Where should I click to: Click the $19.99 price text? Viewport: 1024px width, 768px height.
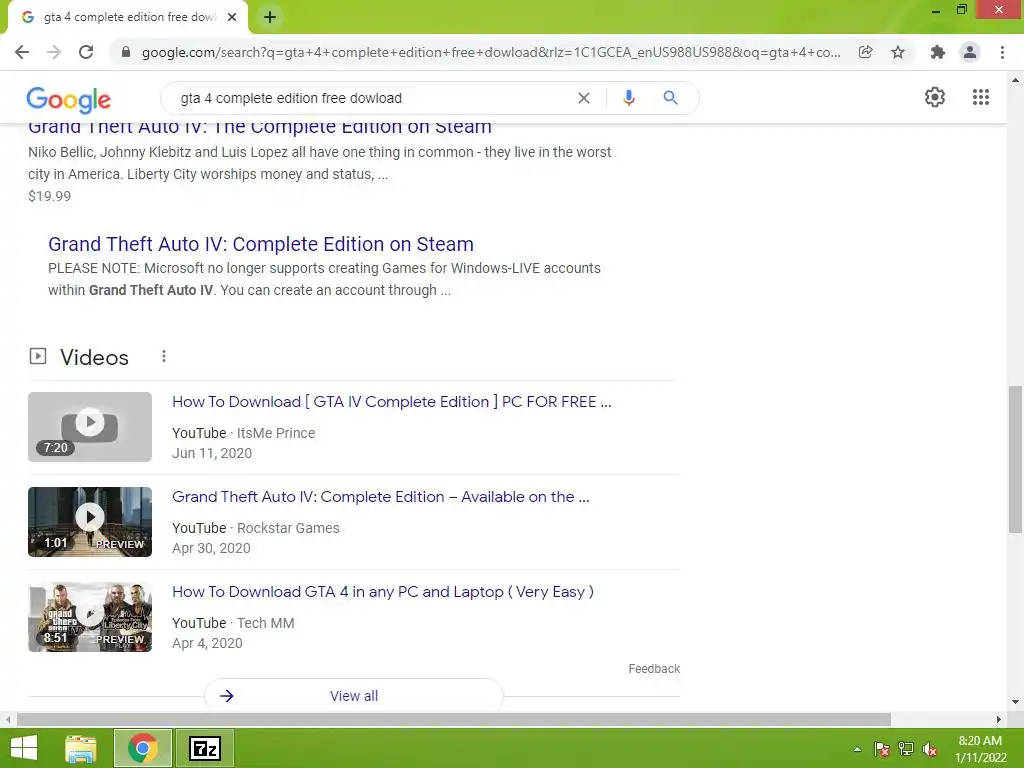click(50, 196)
